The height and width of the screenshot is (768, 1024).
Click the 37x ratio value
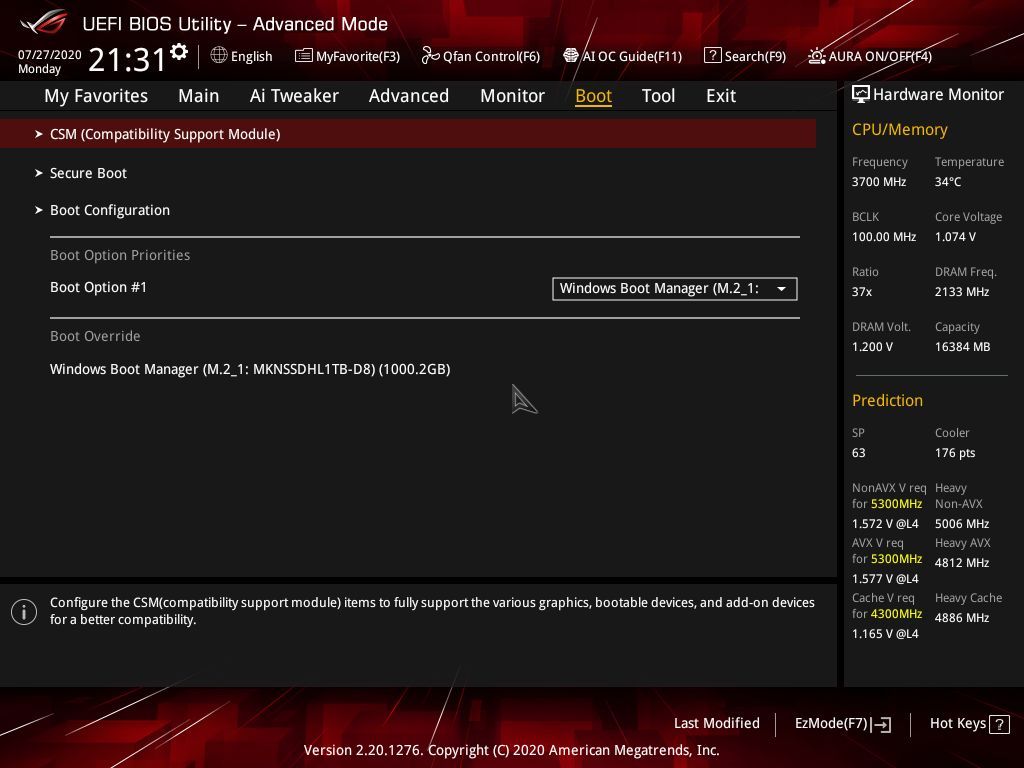(x=861, y=292)
